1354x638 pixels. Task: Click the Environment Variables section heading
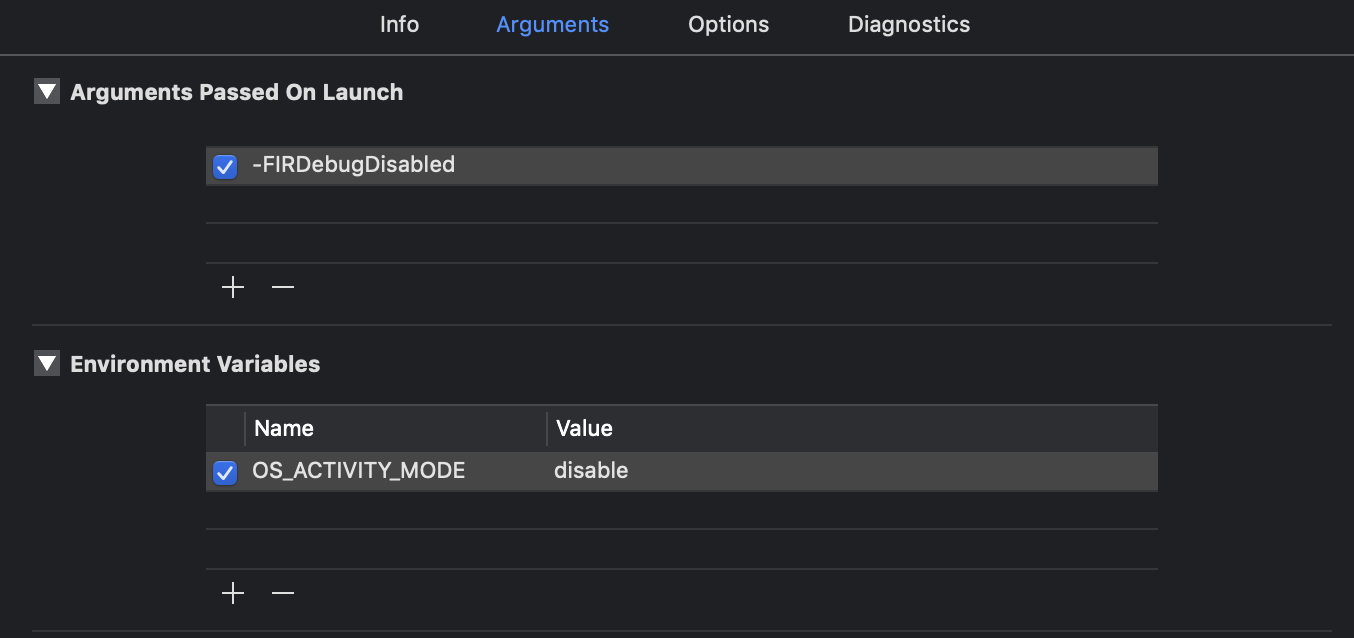point(195,364)
